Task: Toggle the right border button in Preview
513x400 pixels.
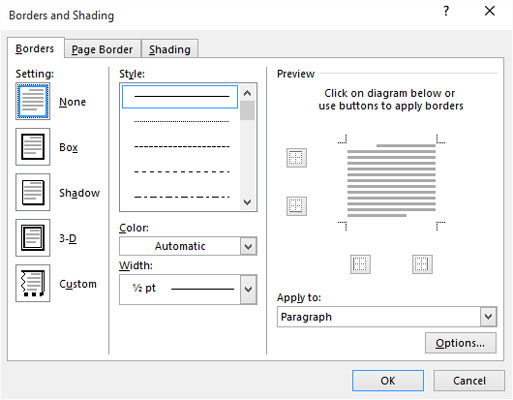Action: click(422, 264)
